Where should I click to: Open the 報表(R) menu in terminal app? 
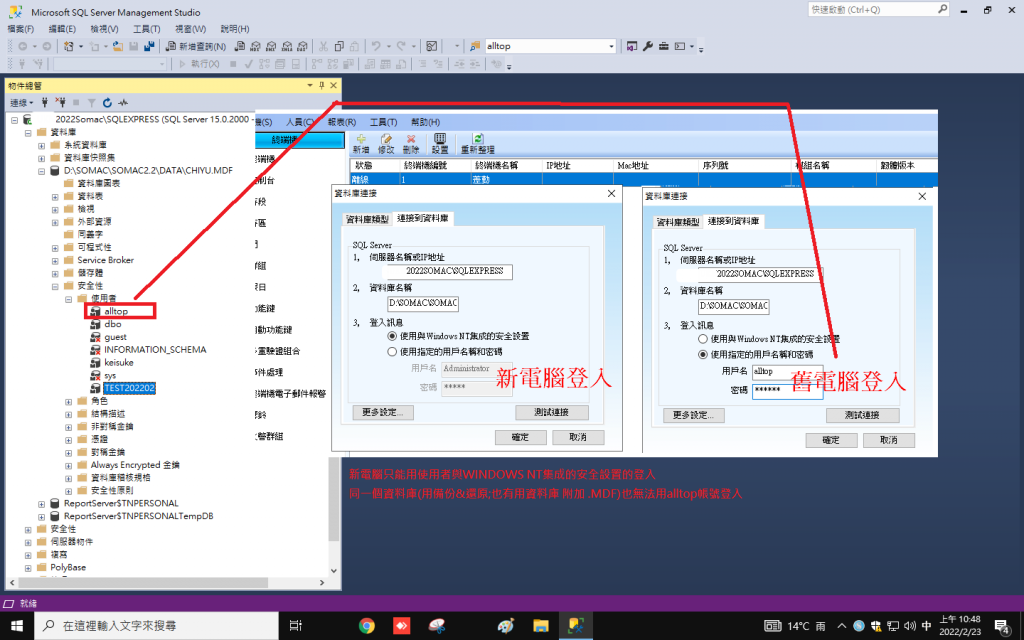tap(342, 122)
